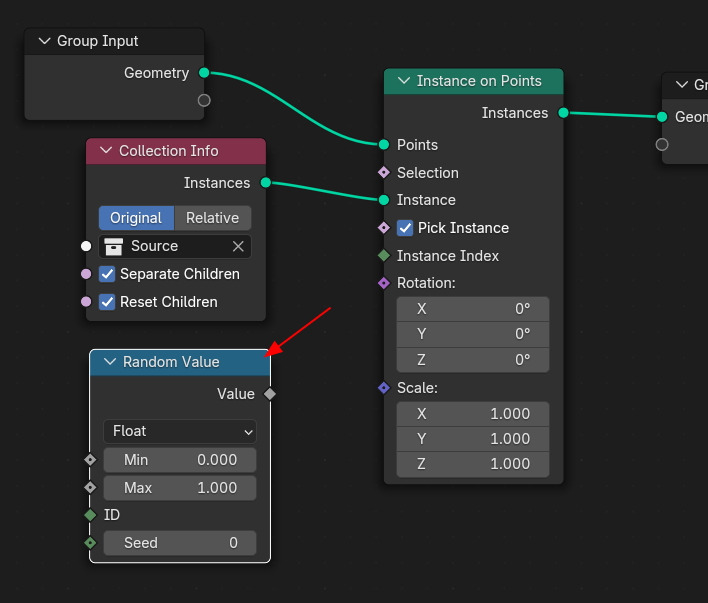Click the Seed input socket
The image size is (708, 603).
coord(90,543)
